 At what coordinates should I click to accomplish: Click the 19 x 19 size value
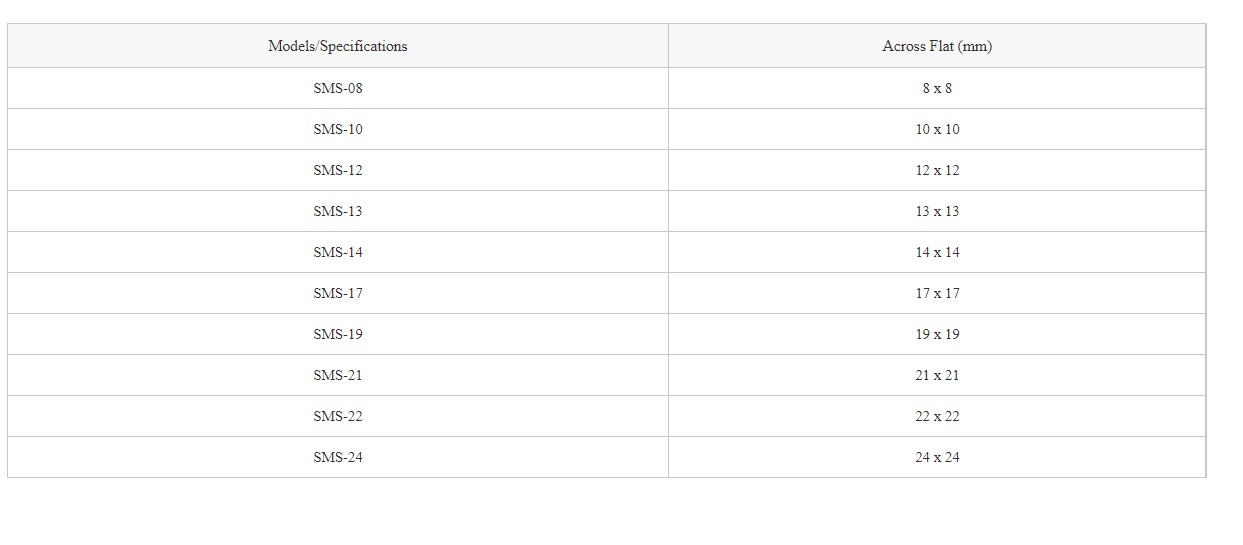937,334
